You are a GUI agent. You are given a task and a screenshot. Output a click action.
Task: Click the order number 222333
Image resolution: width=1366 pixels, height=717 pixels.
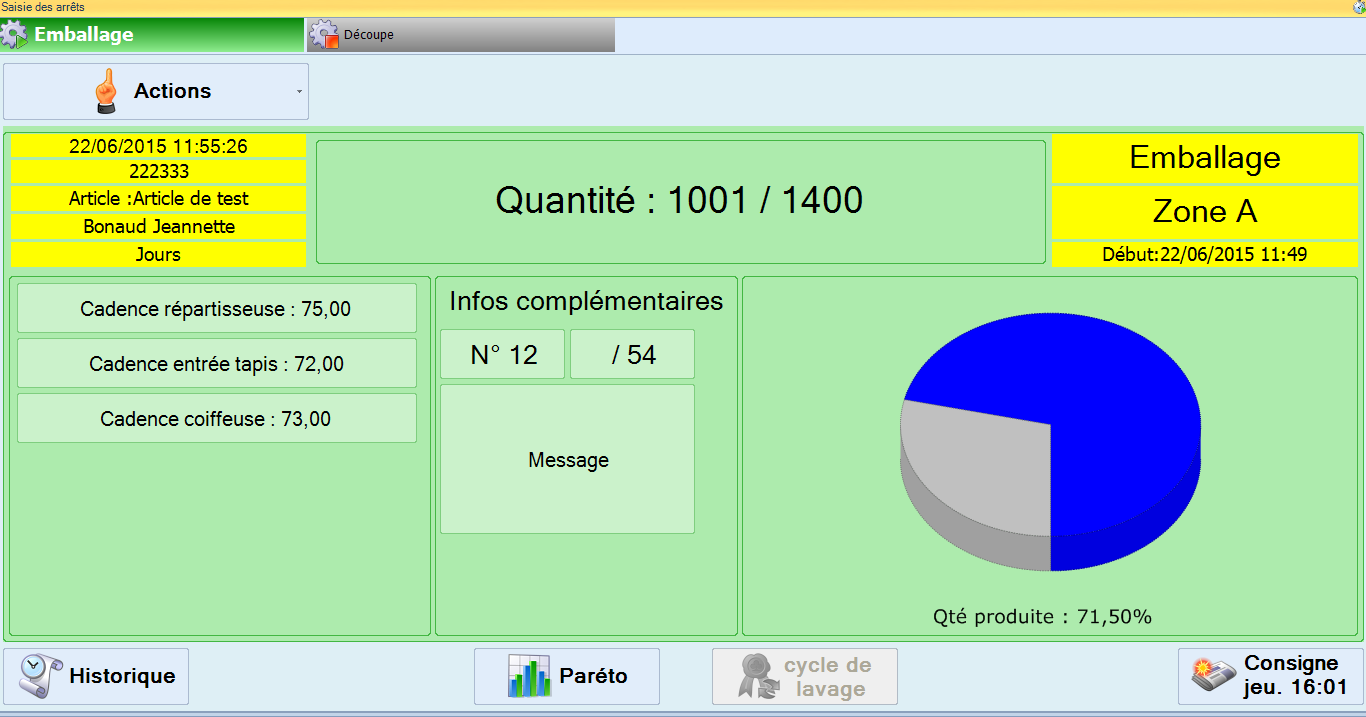point(159,172)
